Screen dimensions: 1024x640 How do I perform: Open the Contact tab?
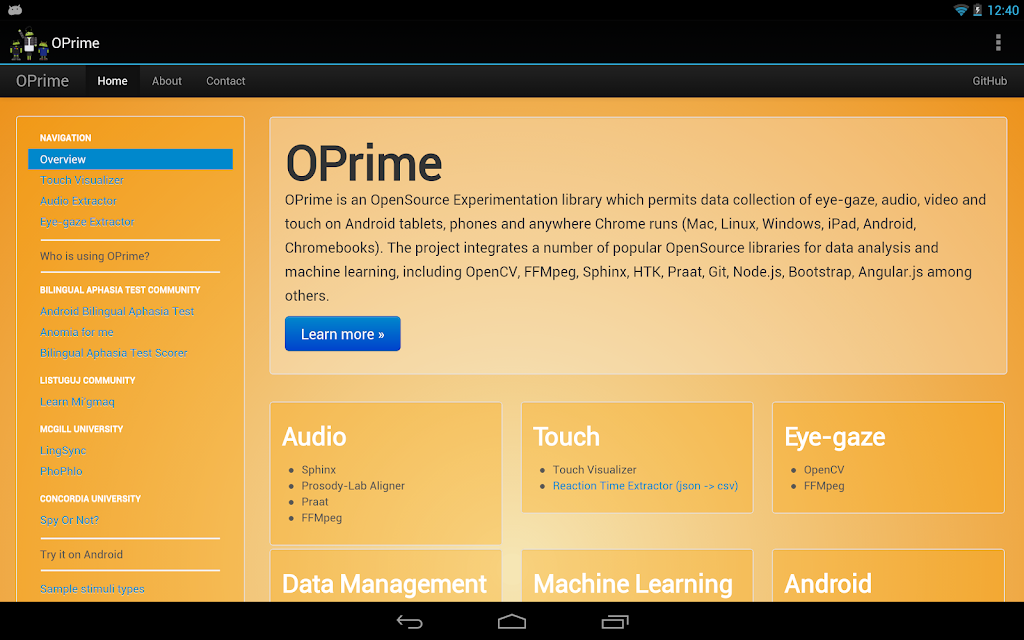click(225, 81)
